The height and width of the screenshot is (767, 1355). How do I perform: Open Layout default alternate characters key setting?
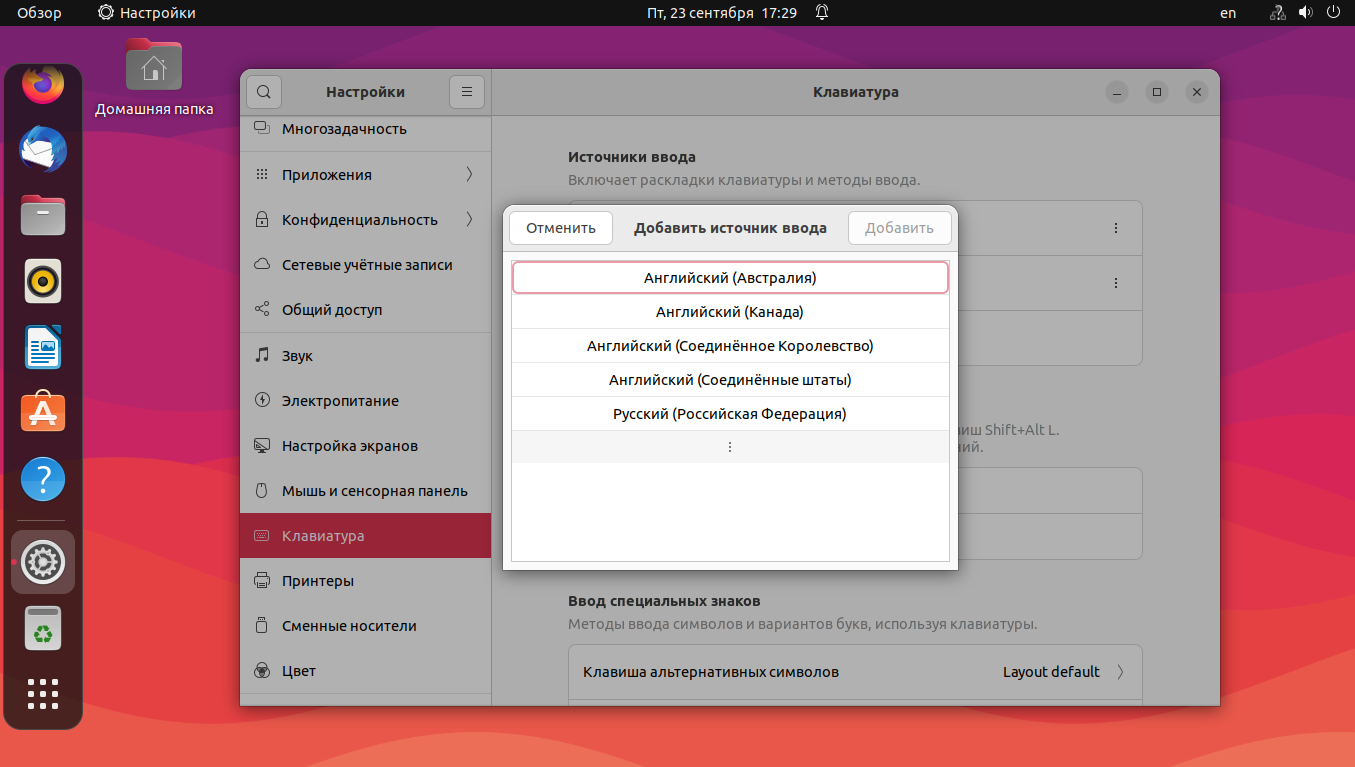click(855, 672)
